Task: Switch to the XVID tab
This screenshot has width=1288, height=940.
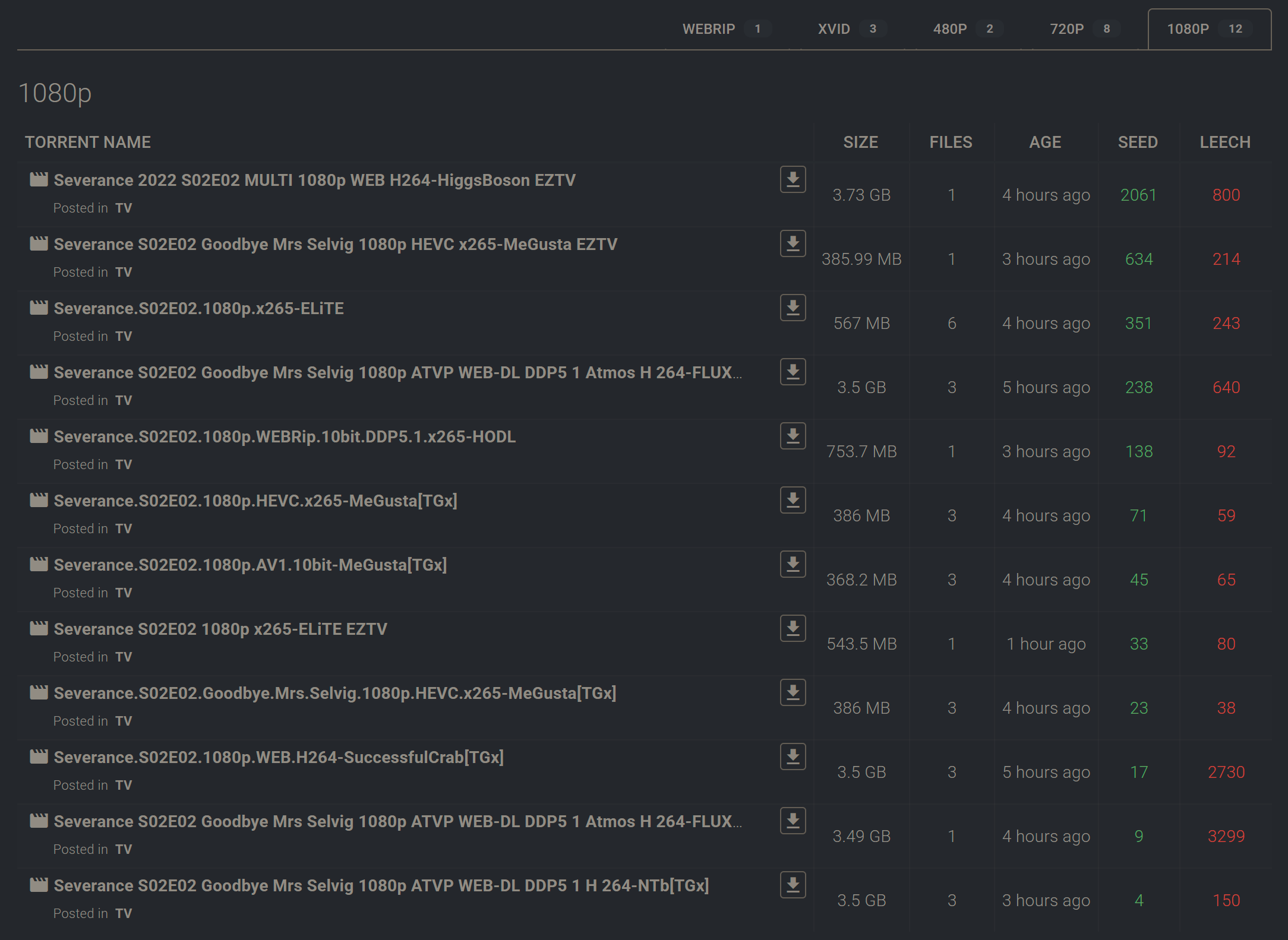Action: tap(851, 29)
